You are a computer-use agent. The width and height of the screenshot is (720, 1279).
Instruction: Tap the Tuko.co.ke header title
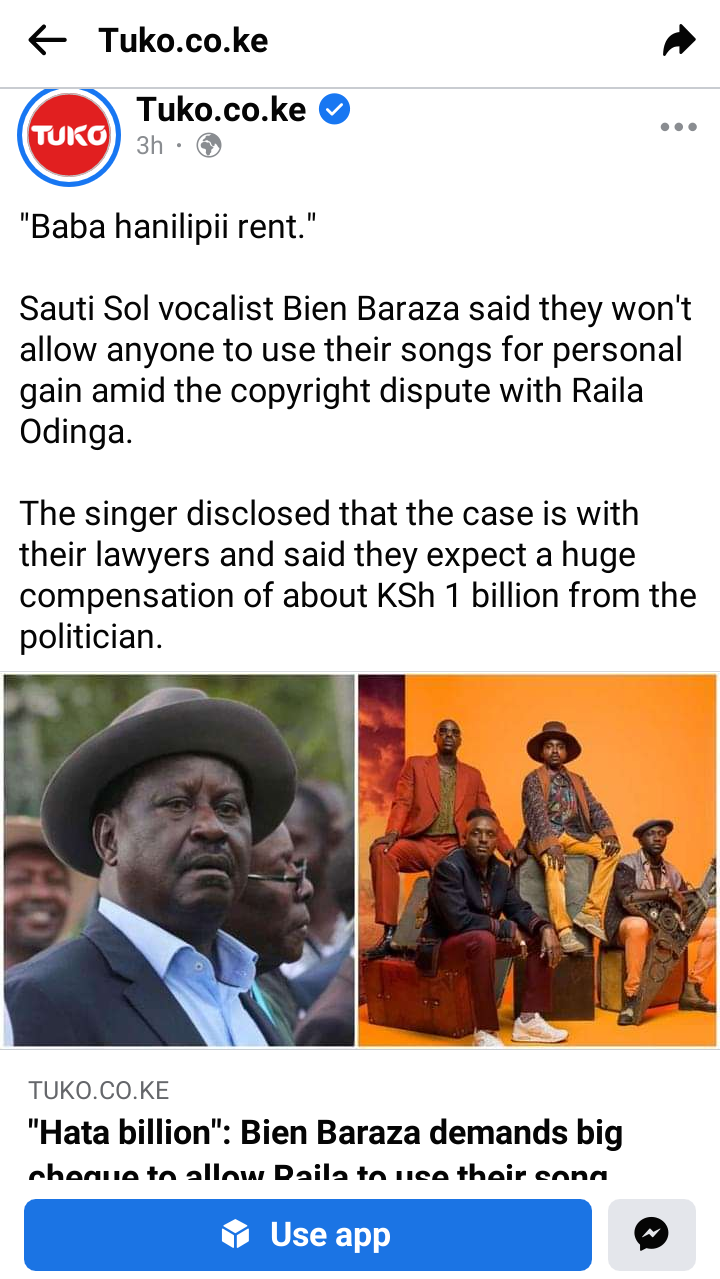click(183, 41)
